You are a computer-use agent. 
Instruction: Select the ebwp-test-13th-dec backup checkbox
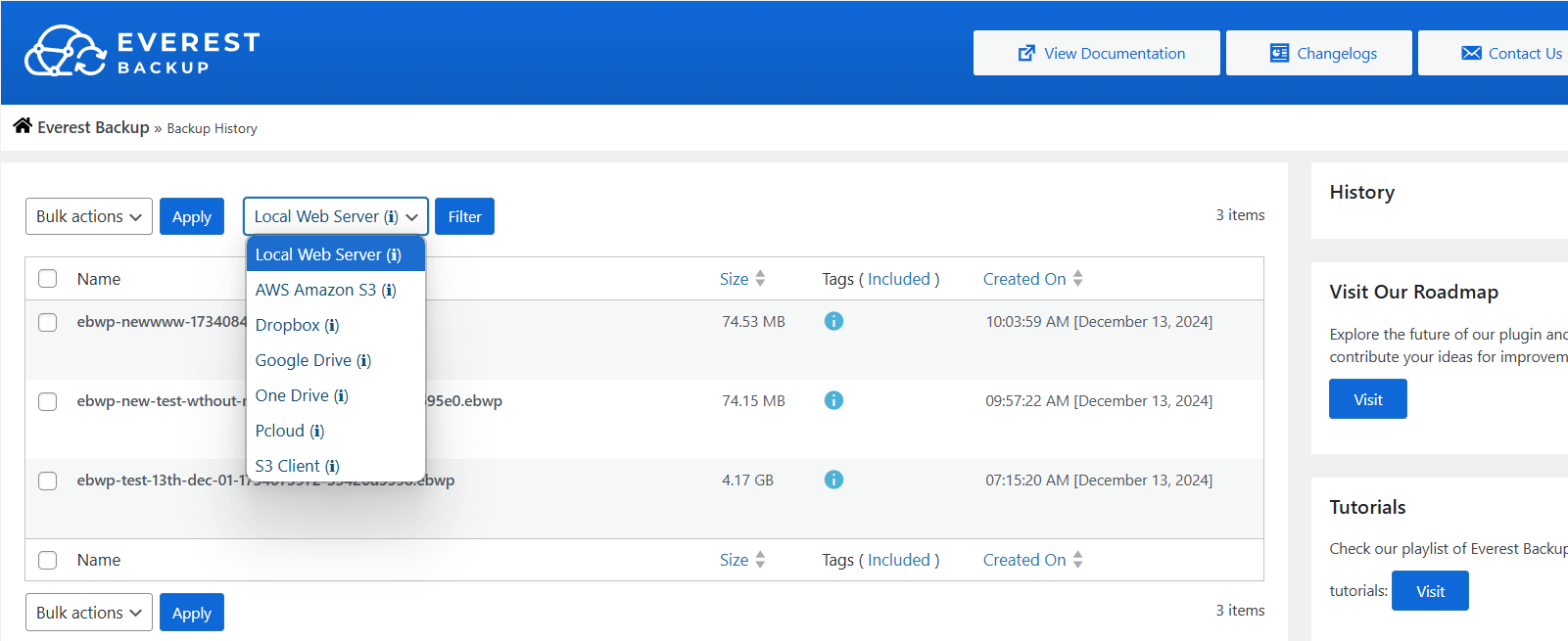[47, 481]
